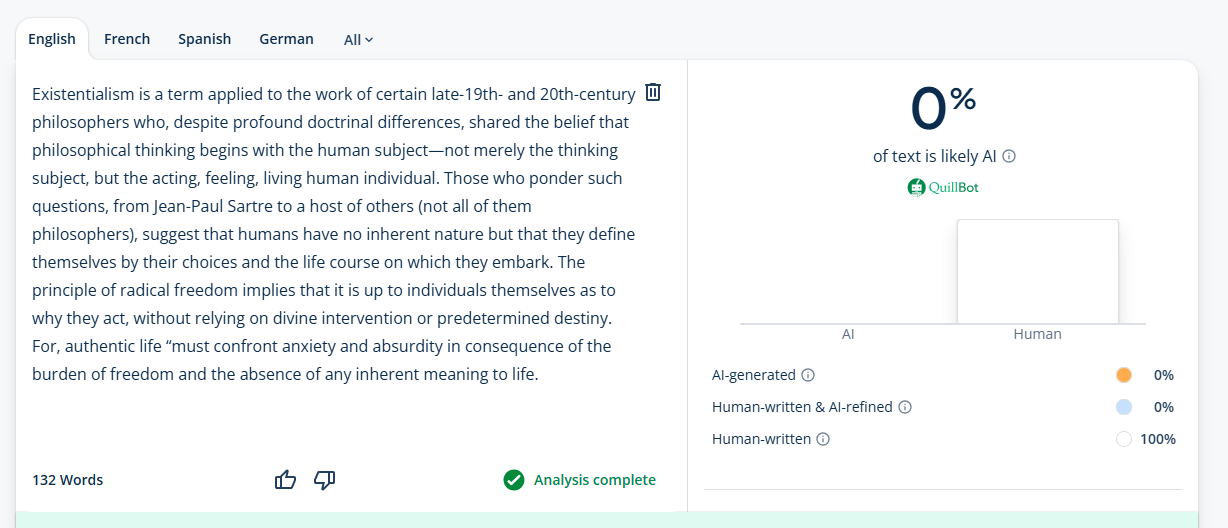Select the German language tab
1228x528 pixels.
point(286,39)
